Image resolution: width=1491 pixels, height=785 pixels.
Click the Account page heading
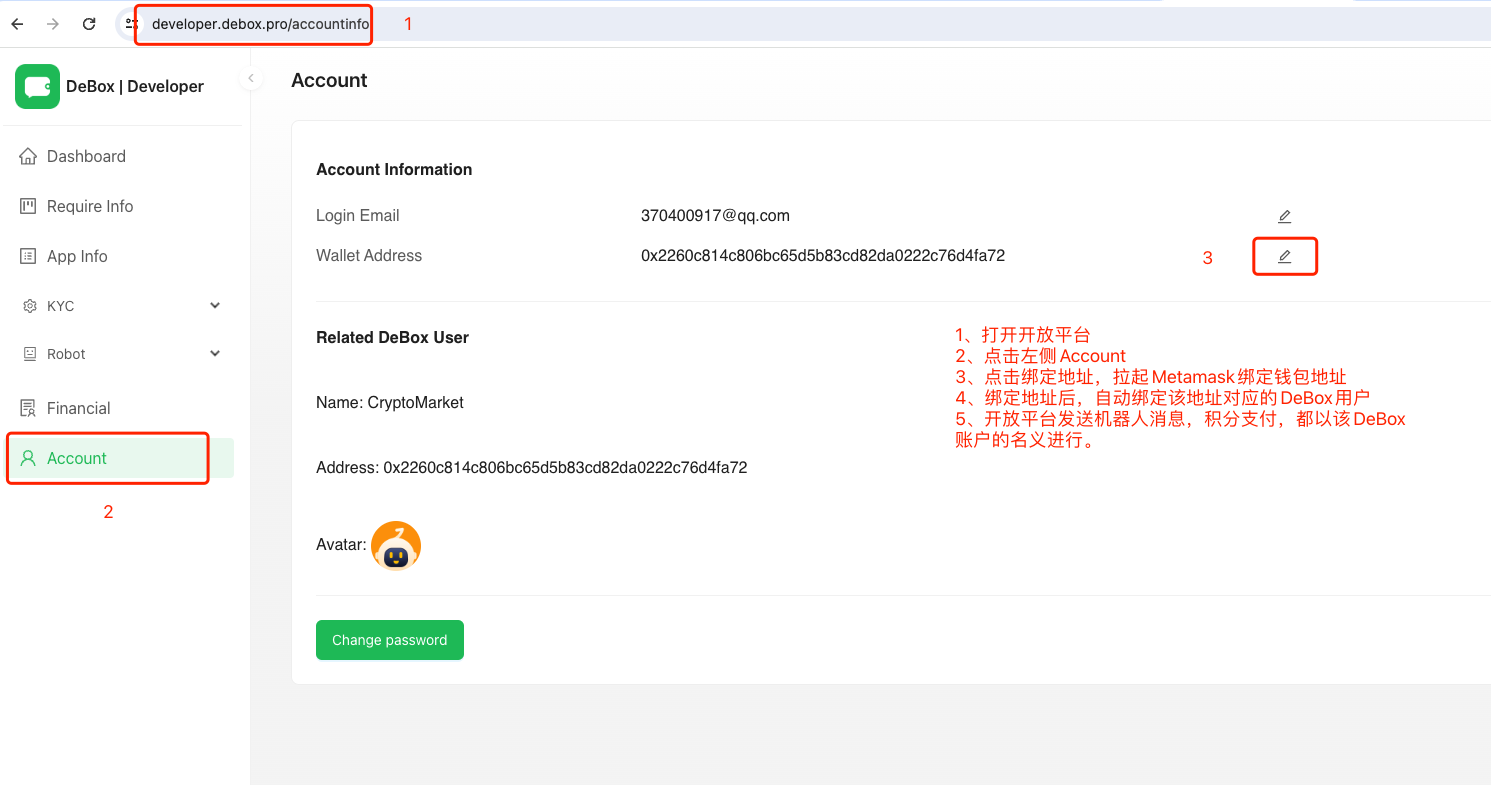click(329, 81)
